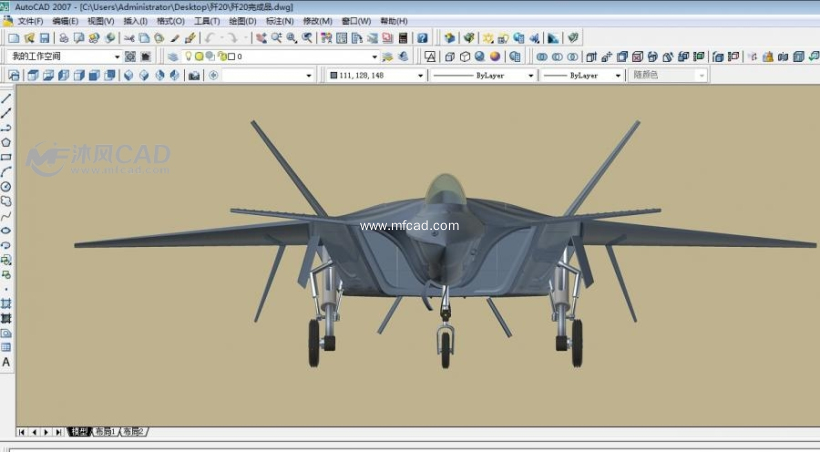Image resolution: width=820 pixels, height=452 pixels.
Task: Select the Circle draw tool
Action: [x=6, y=186]
